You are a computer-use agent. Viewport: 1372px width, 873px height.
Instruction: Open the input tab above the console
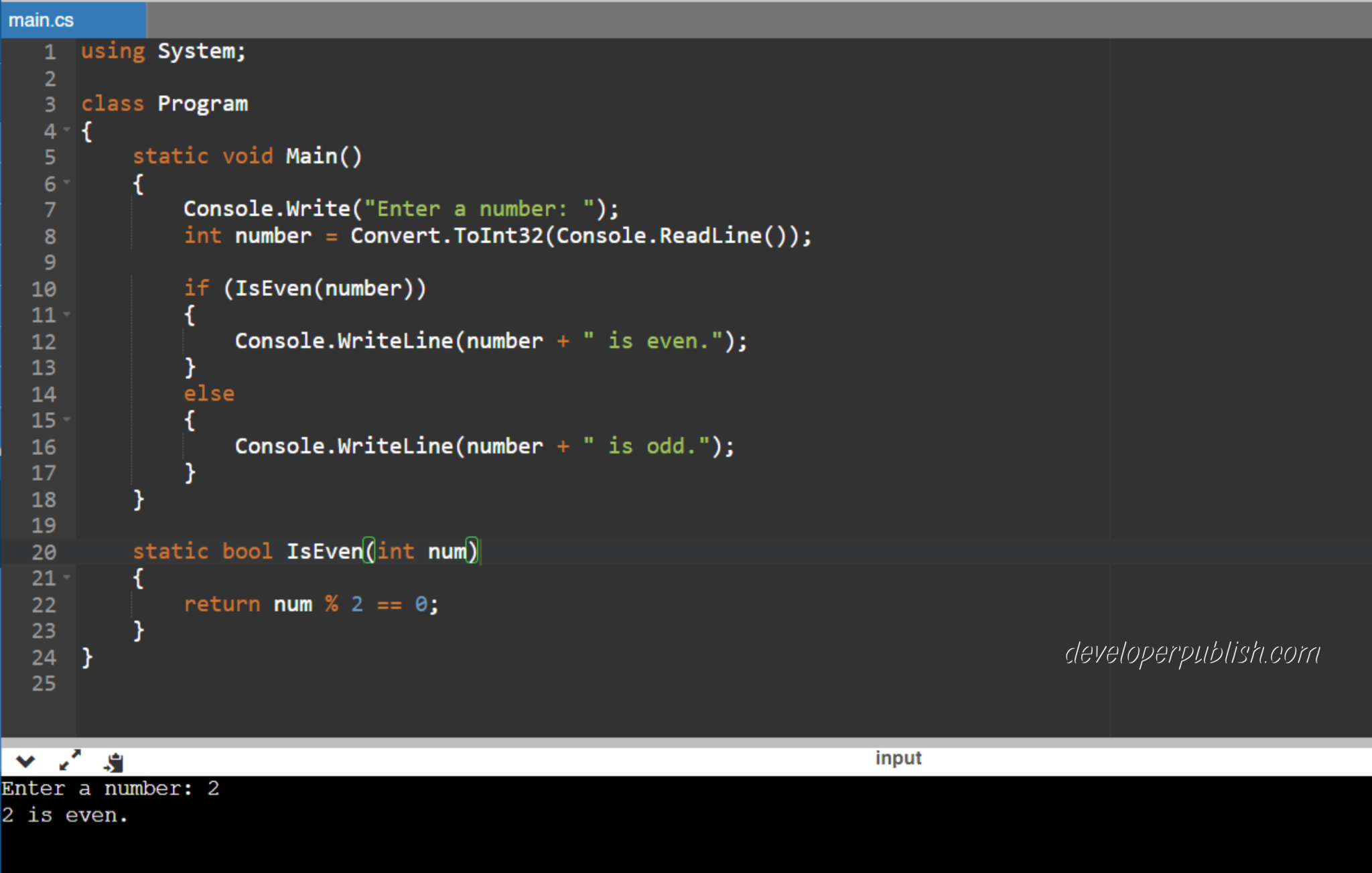[898, 758]
